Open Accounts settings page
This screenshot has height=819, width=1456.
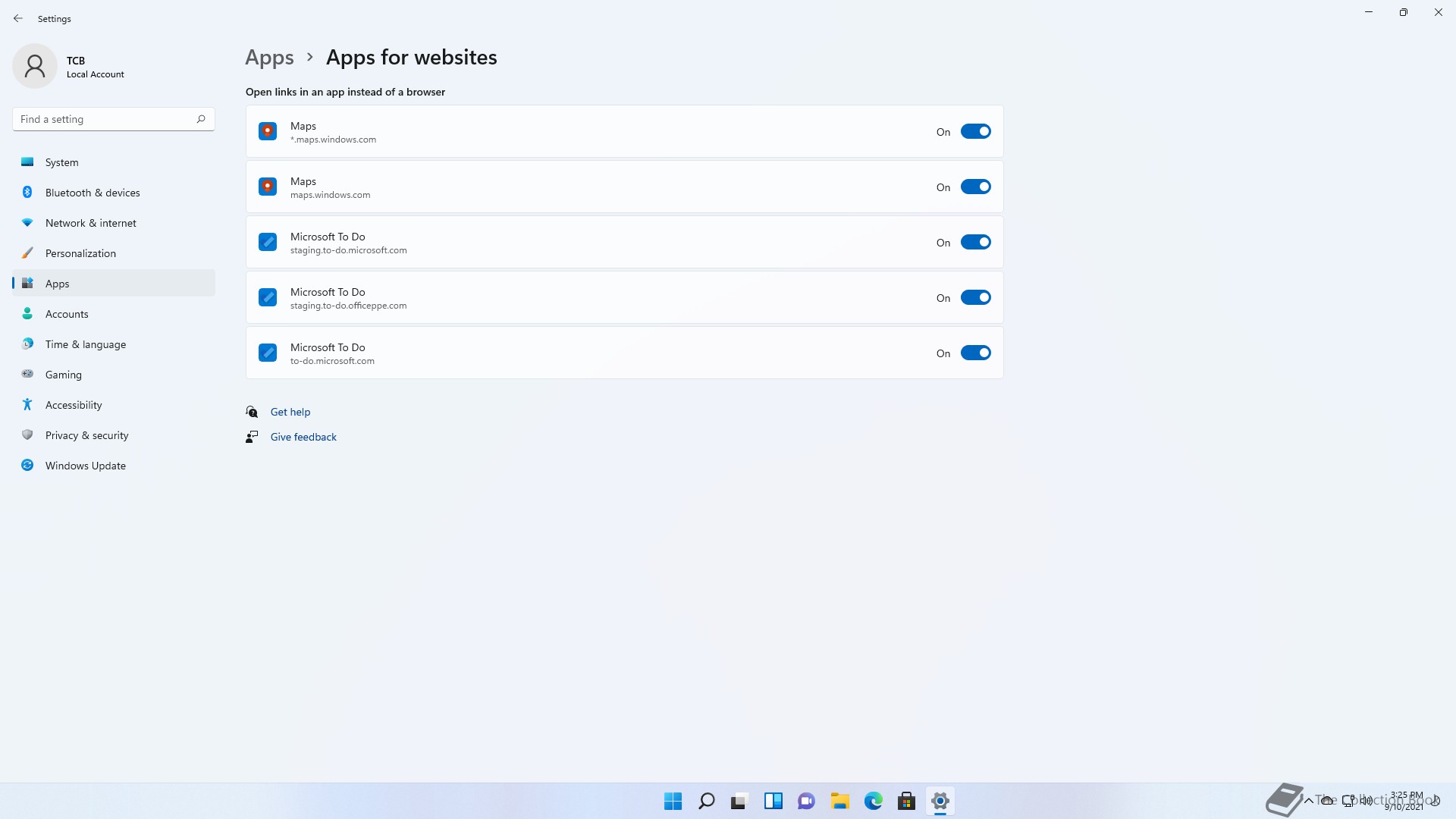click(x=114, y=314)
